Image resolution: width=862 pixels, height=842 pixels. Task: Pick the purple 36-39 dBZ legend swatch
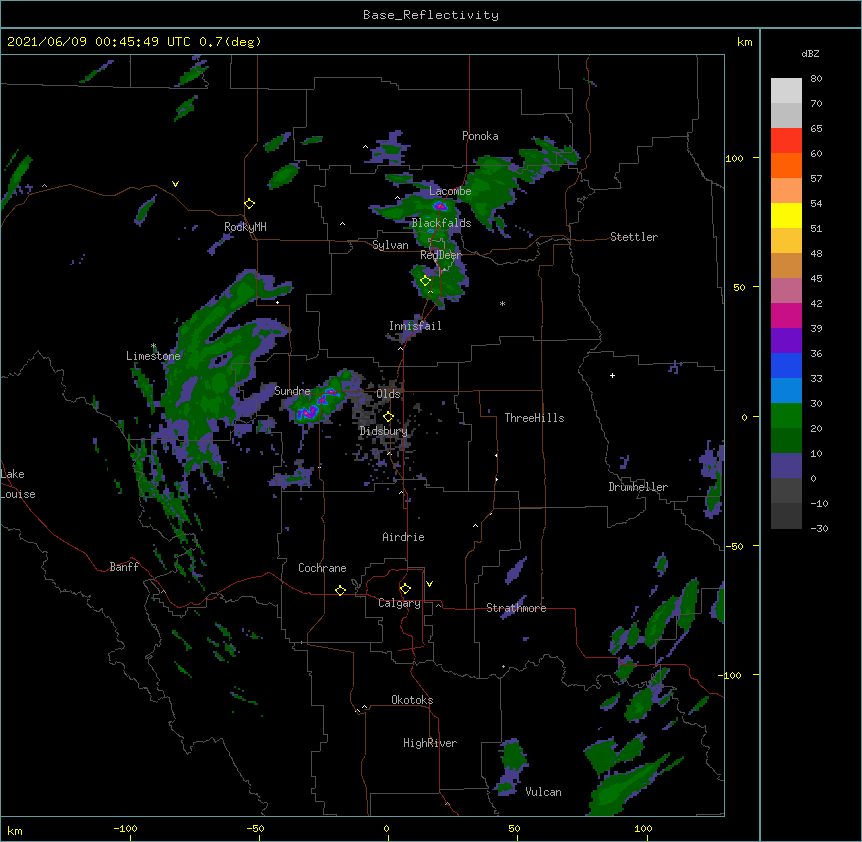[x=786, y=340]
